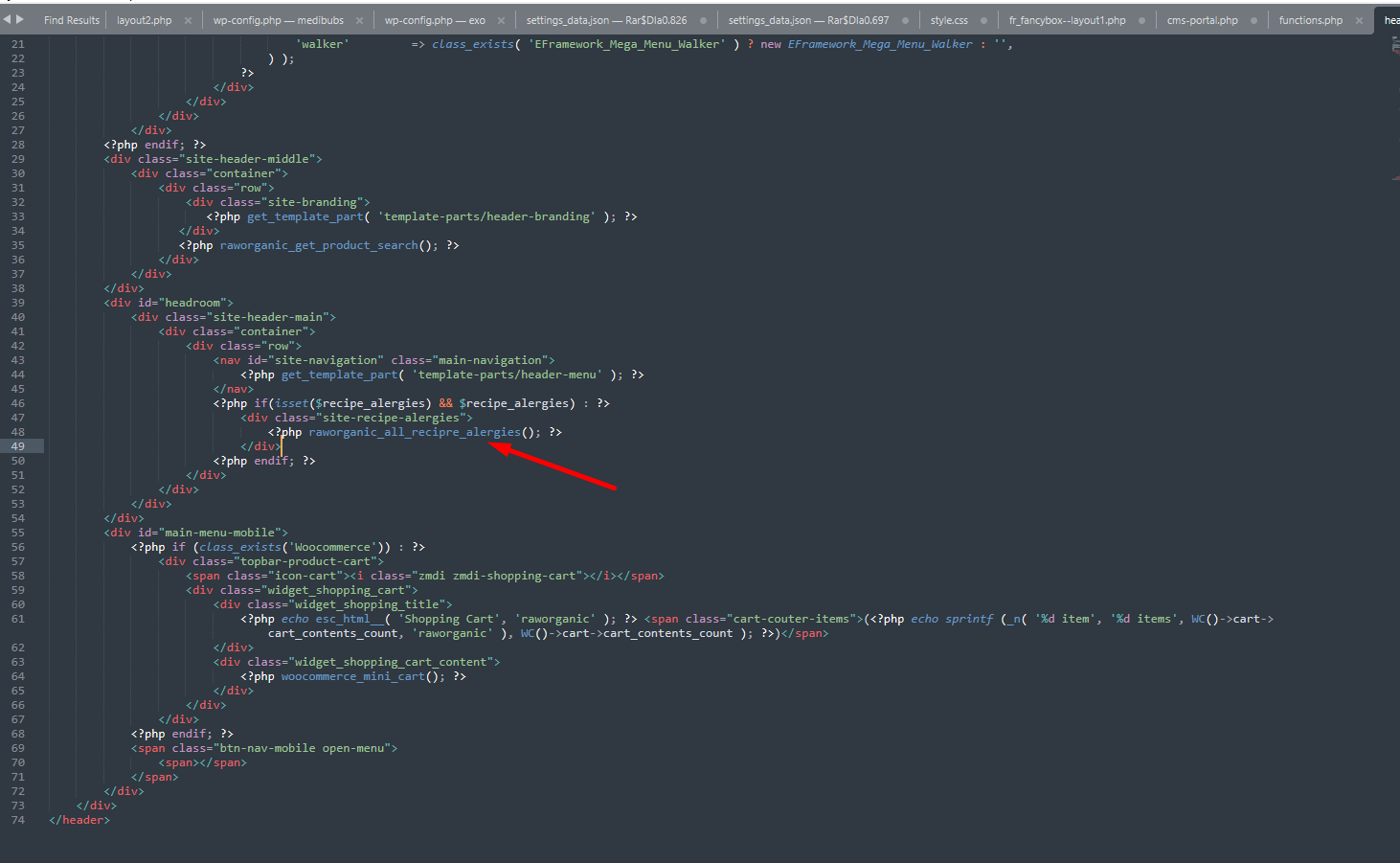Click 'class_exists' call on line 56
This screenshot has height=863, width=1400.
240,547
